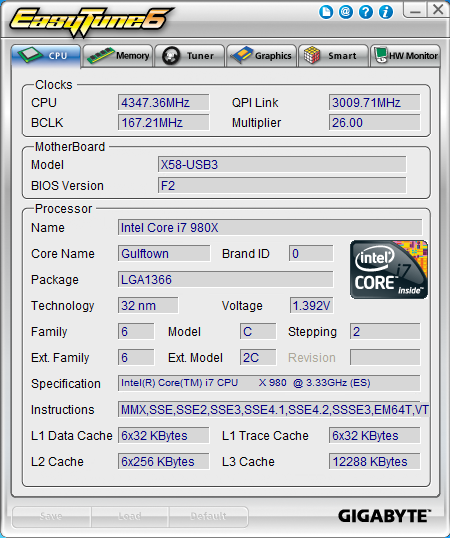The image size is (450, 538).
Task: Click the CPU clock 4347.36MHz field
Action: click(163, 103)
